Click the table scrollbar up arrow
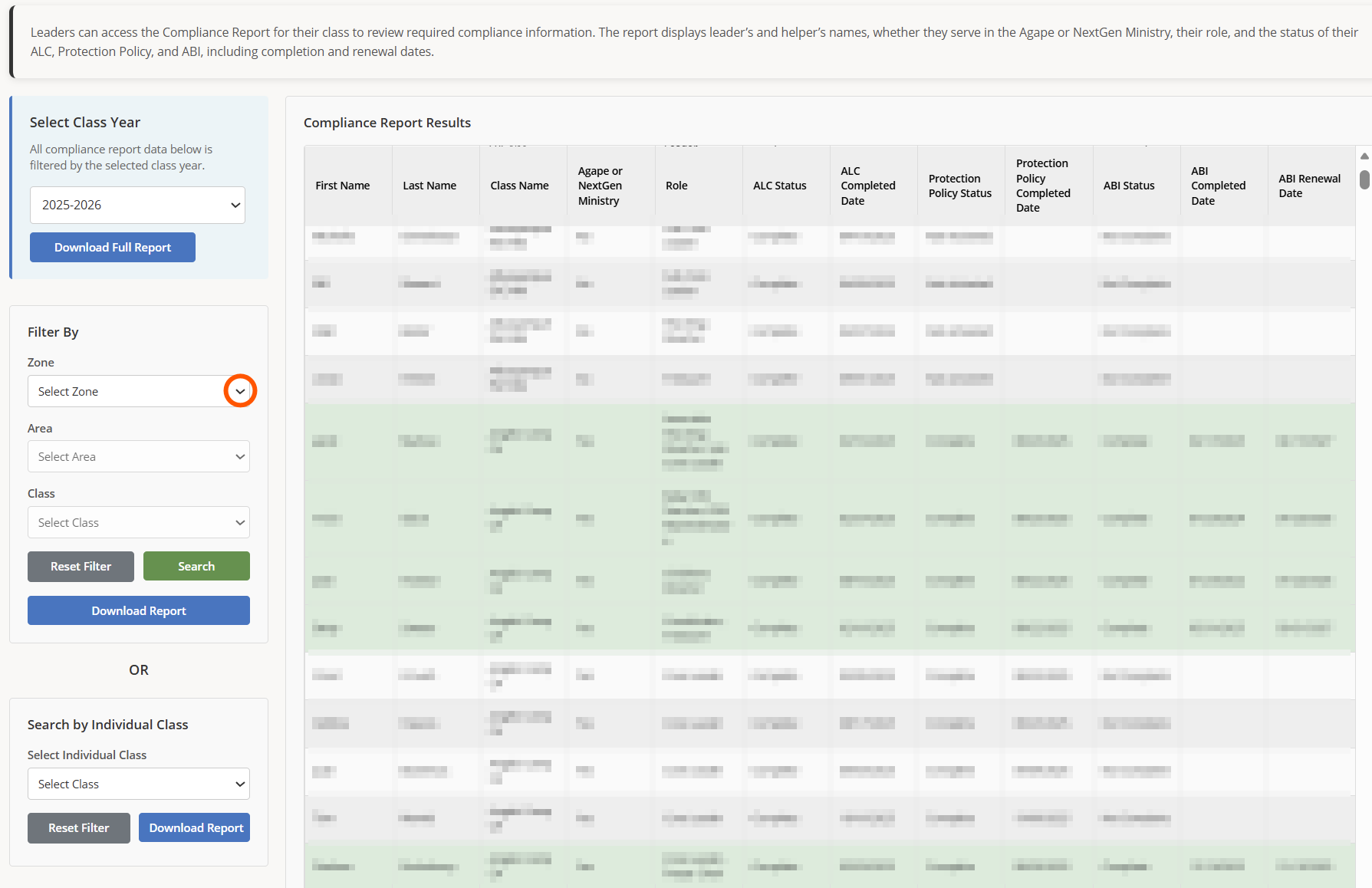This screenshot has width=1372, height=888. tap(1364, 156)
